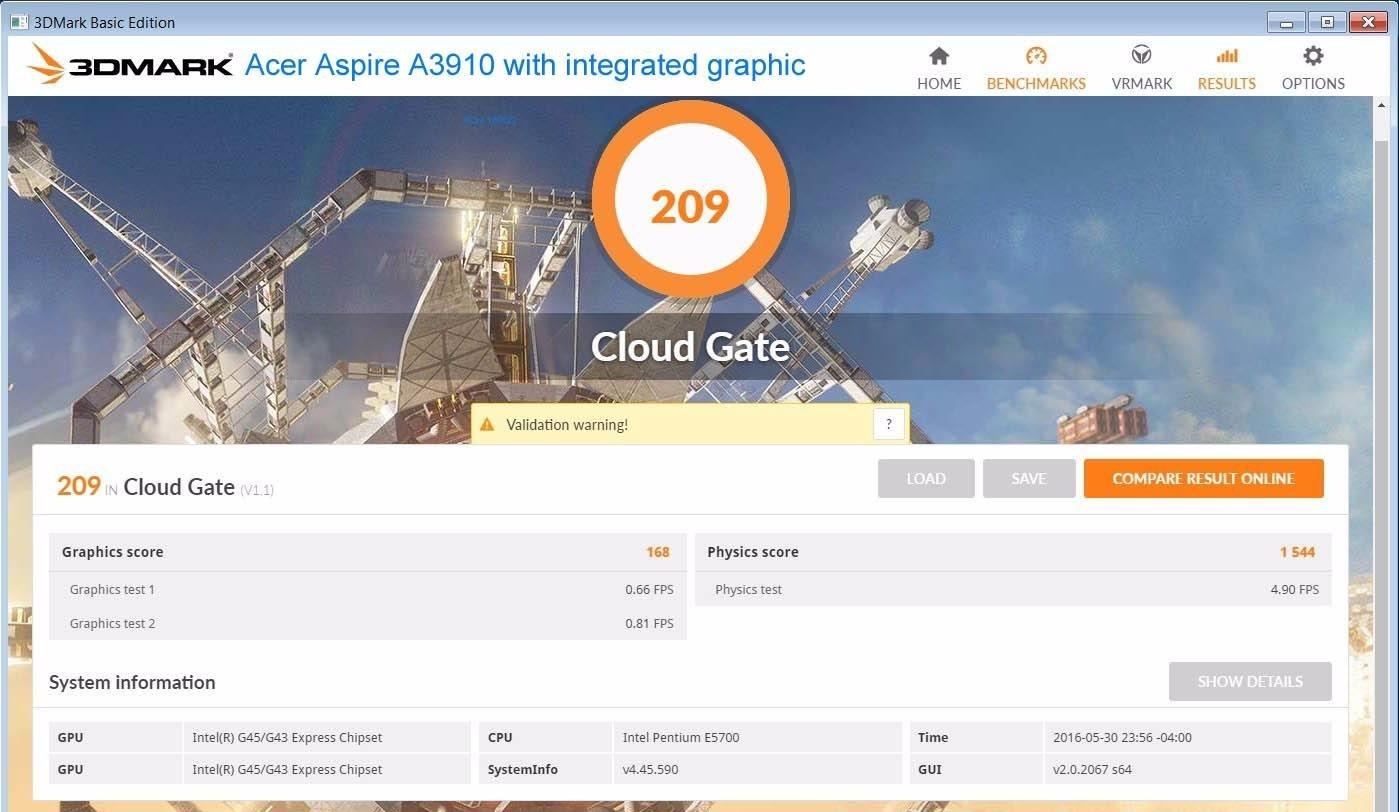Click the 0.66 FPS value
The width and height of the screenshot is (1399, 812).
coord(649,590)
